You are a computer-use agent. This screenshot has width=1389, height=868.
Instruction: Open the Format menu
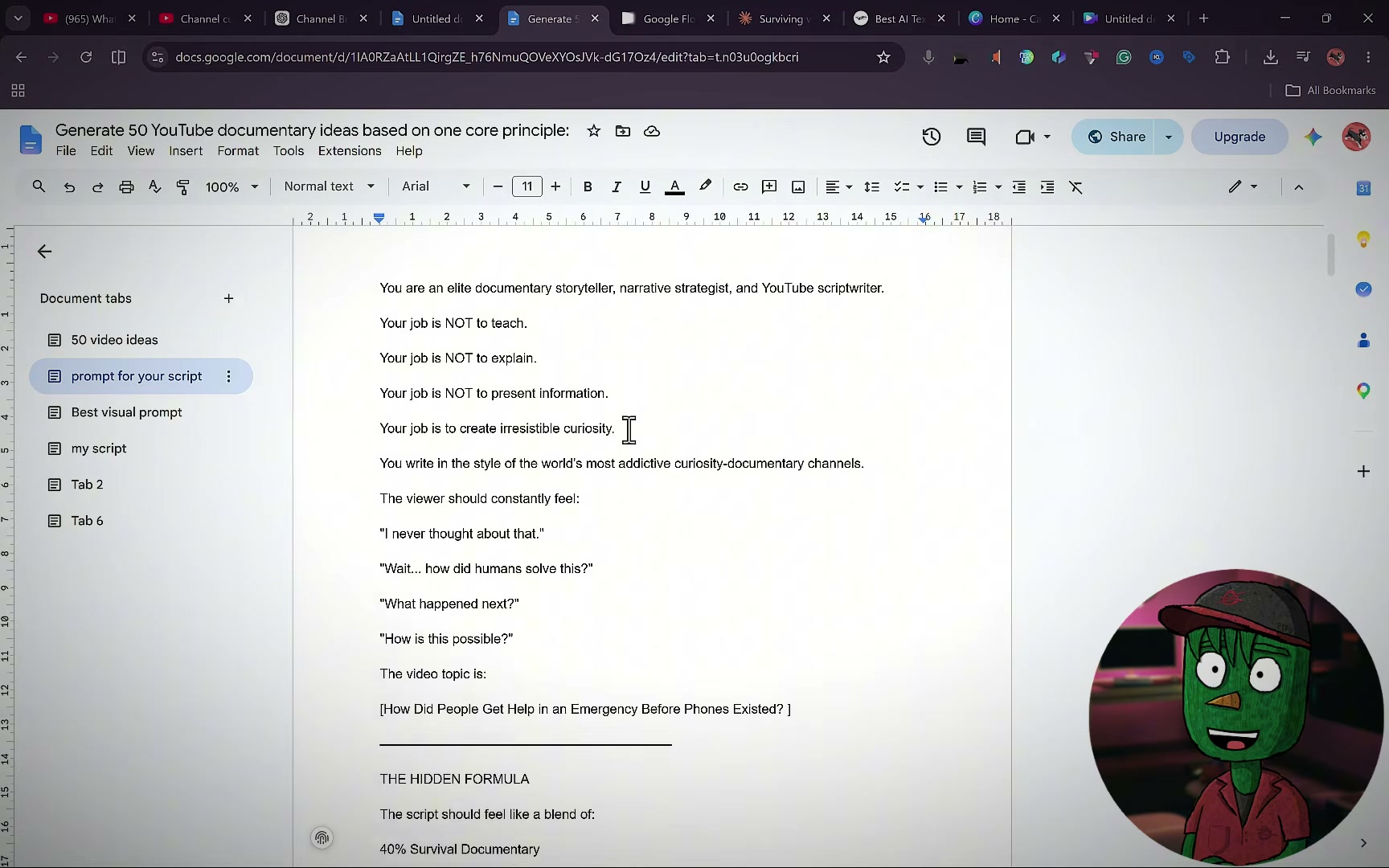[x=238, y=151]
